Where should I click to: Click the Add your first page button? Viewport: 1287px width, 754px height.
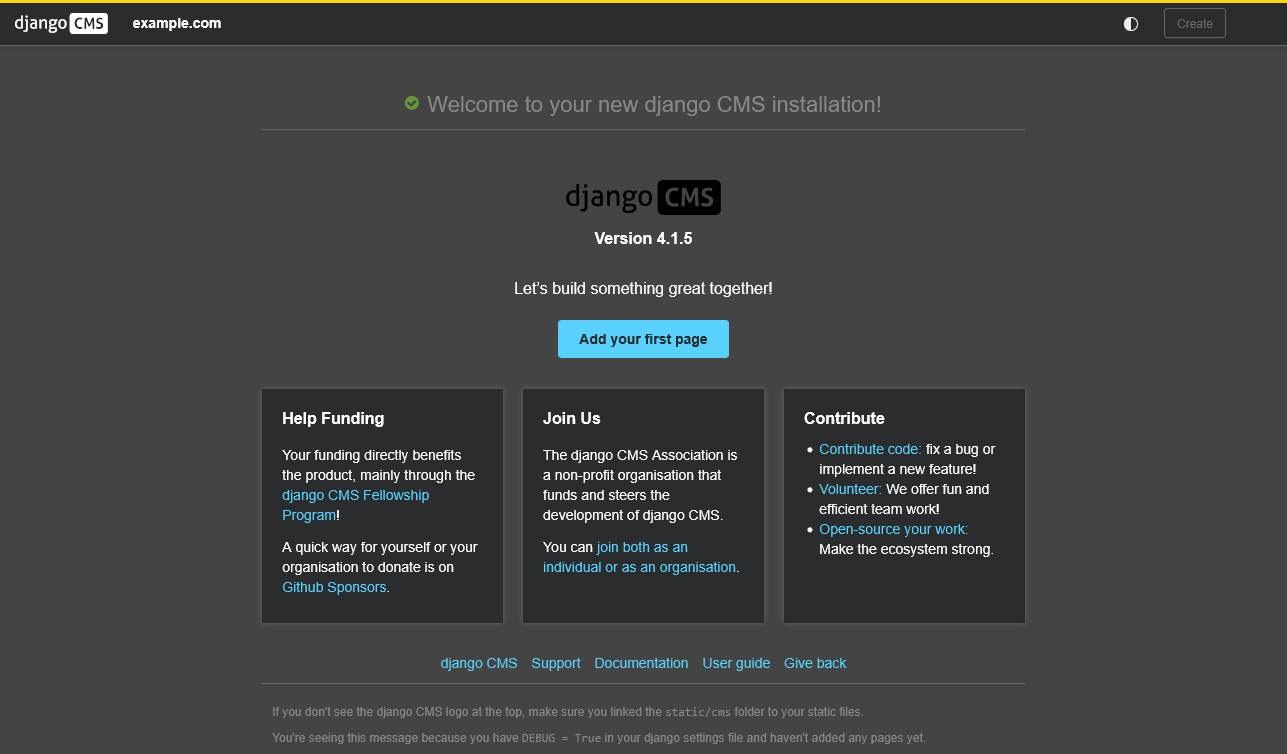[643, 339]
